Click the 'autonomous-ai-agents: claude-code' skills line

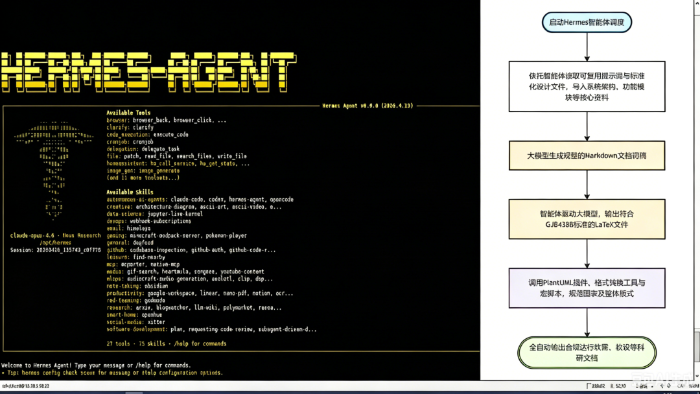click(x=200, y=199)
